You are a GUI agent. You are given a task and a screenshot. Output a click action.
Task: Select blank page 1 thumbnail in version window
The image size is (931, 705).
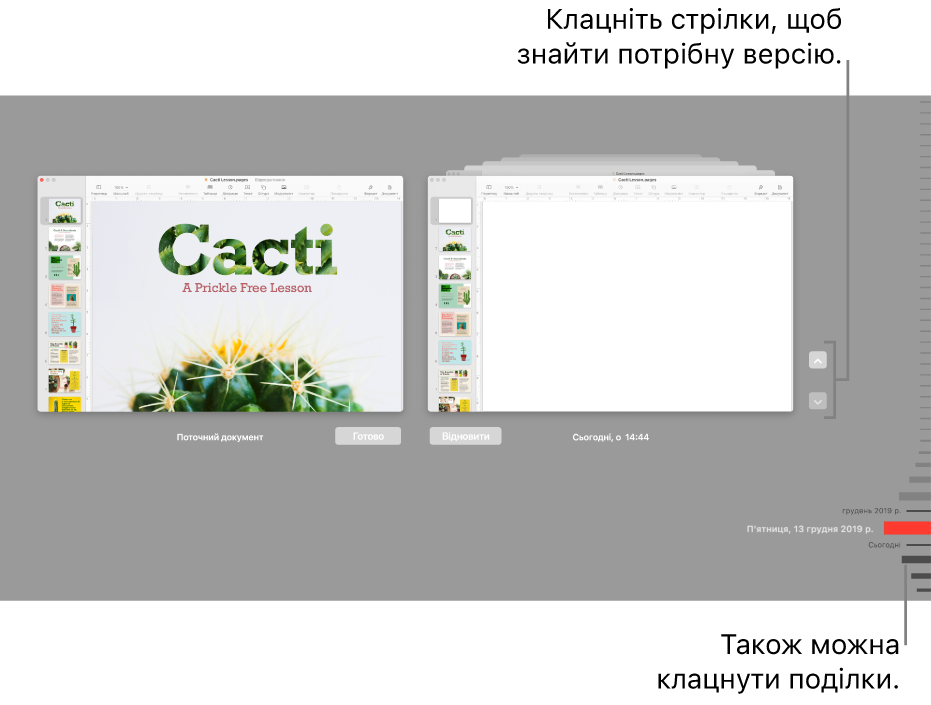(455, 210)
